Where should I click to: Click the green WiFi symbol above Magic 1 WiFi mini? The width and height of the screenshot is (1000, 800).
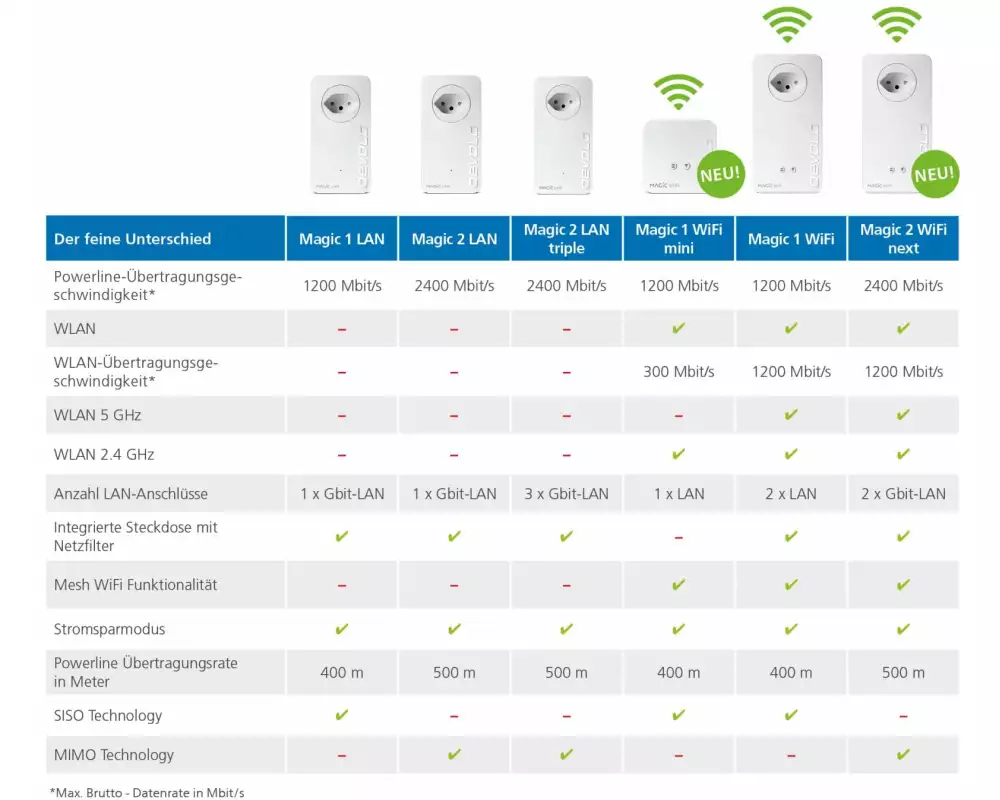[x=678, y=92]
